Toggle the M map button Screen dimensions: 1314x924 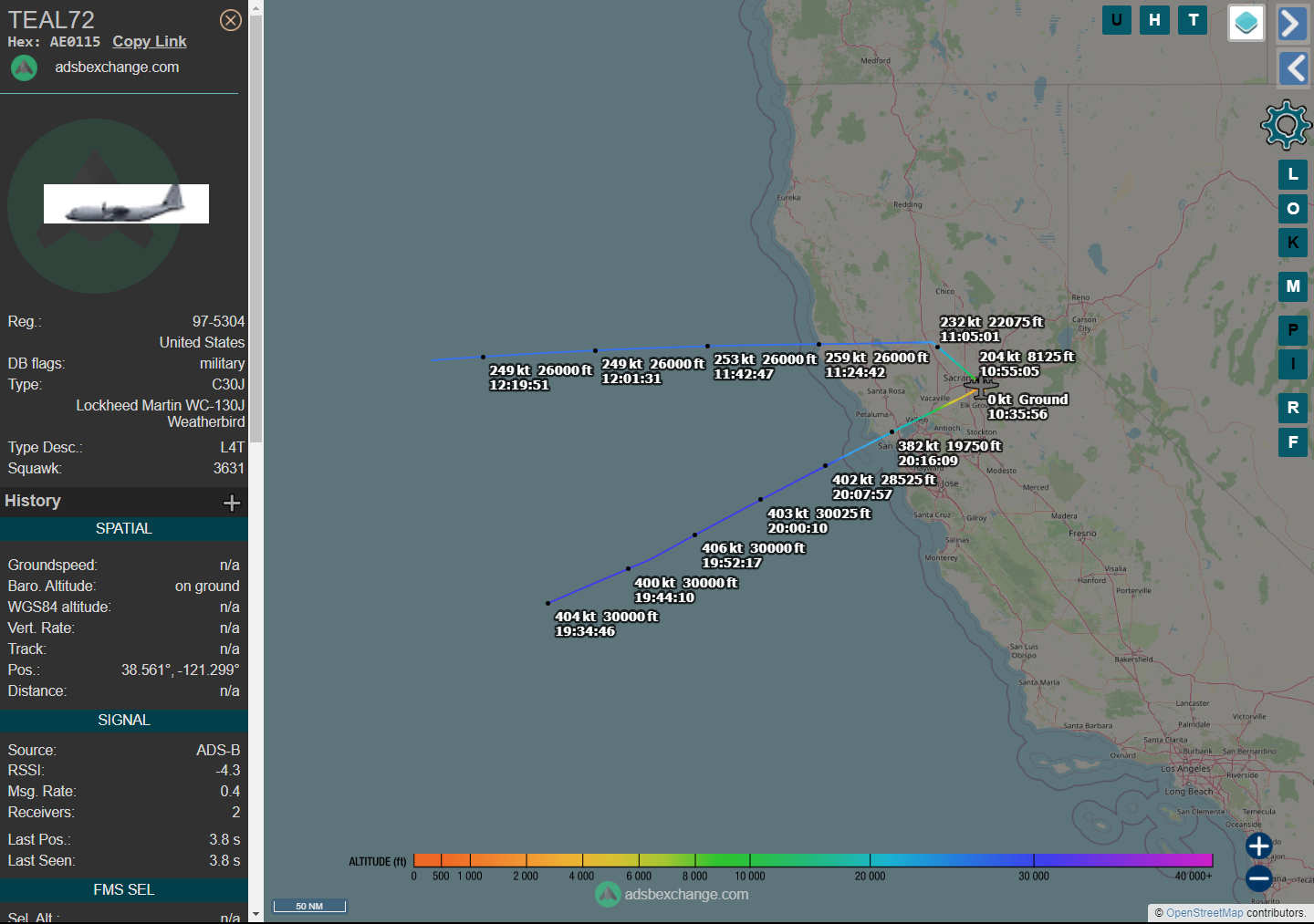(1293, 286)
